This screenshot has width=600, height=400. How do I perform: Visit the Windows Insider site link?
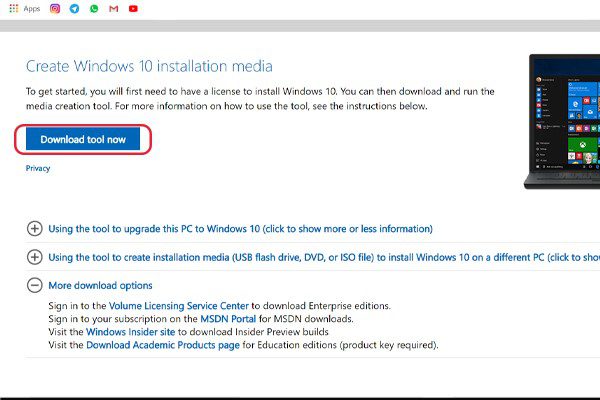[x=130, y=332]
